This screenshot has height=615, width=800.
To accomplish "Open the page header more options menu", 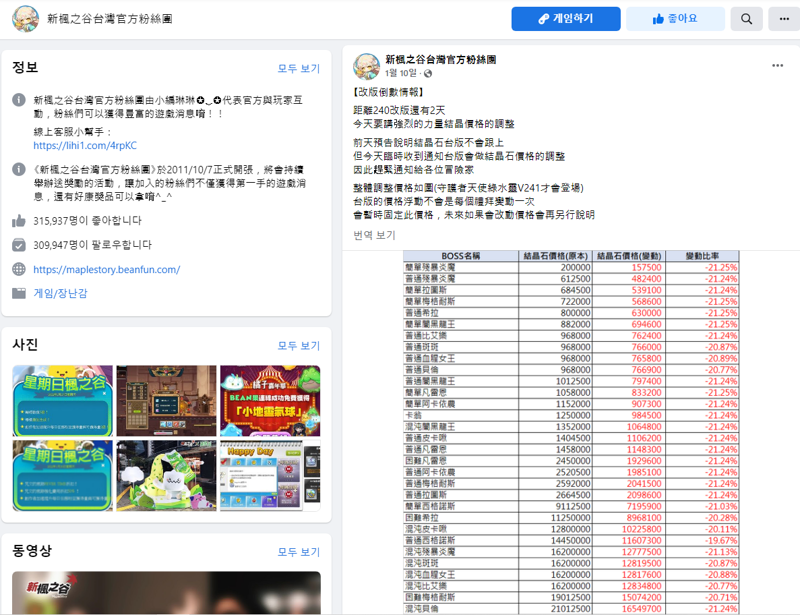I will pos(784,19).
